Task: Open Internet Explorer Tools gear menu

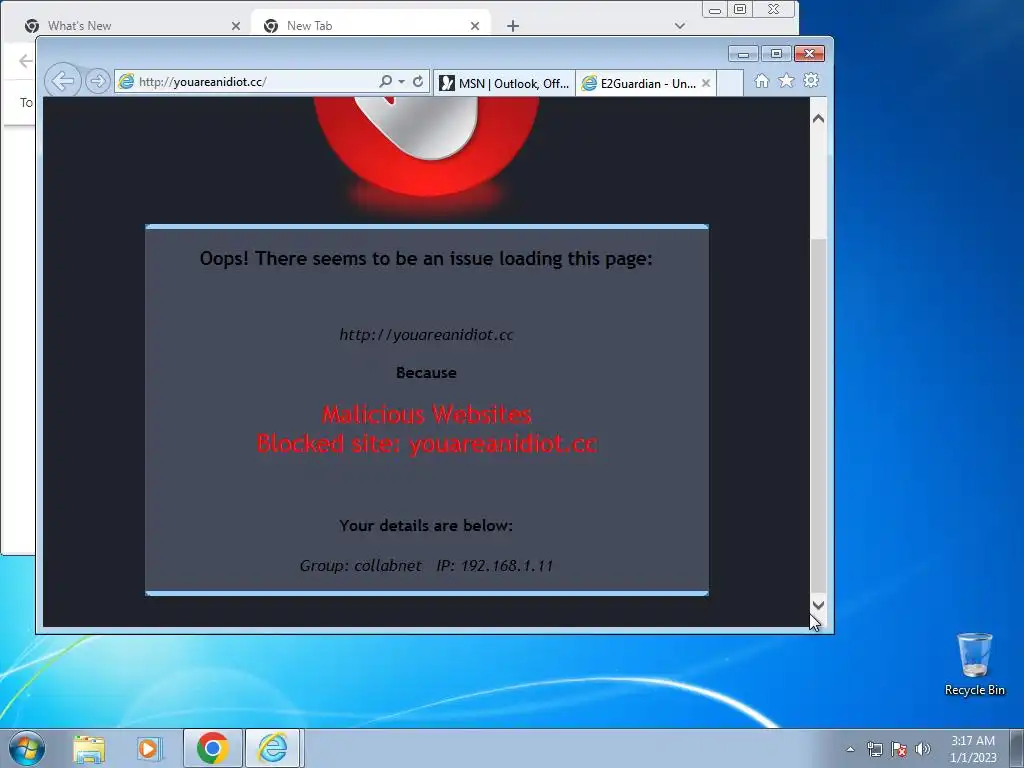Action: click(811, 81)
